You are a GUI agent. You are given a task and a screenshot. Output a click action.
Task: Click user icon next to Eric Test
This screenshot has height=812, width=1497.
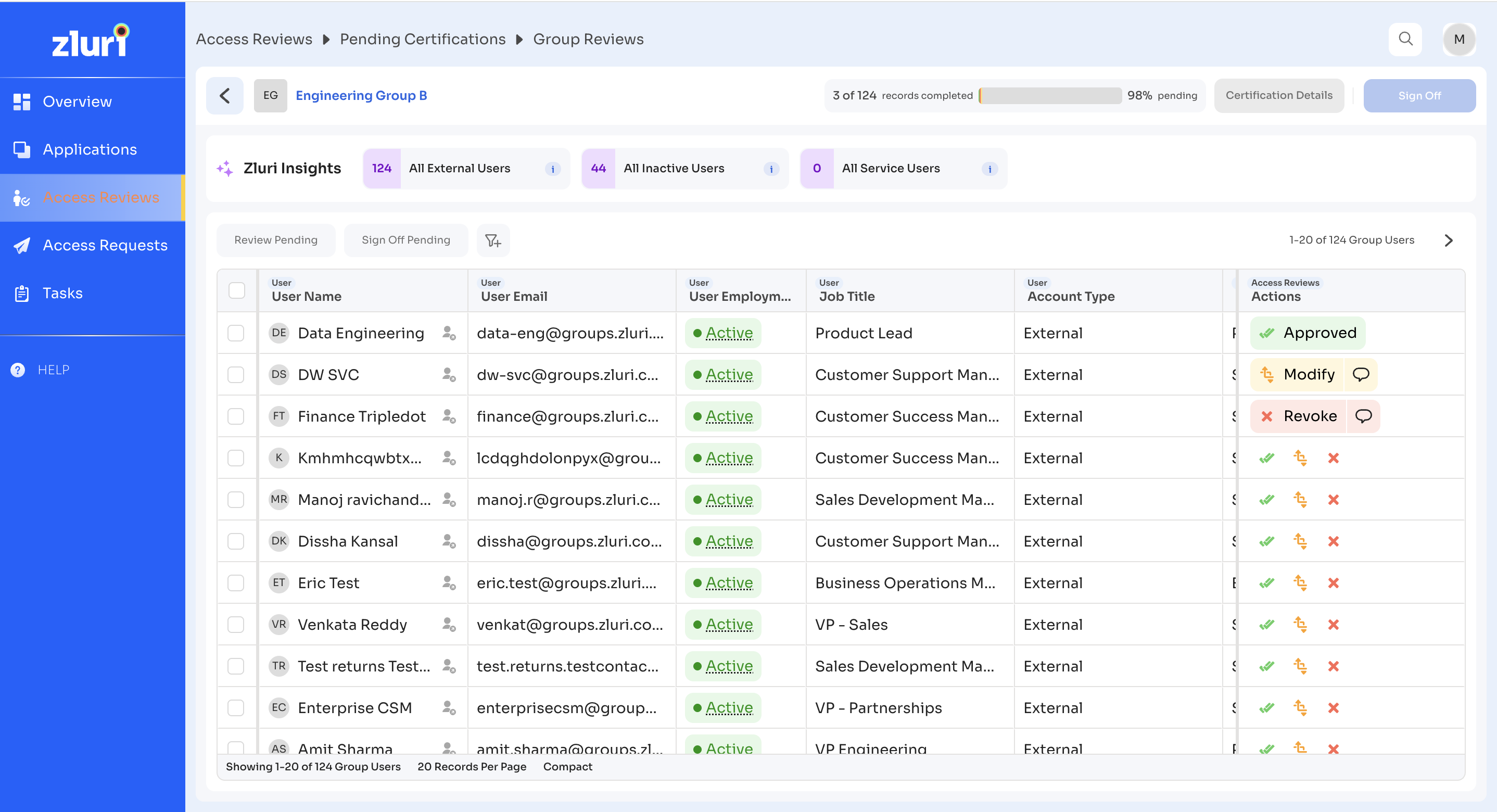(449, 583)
